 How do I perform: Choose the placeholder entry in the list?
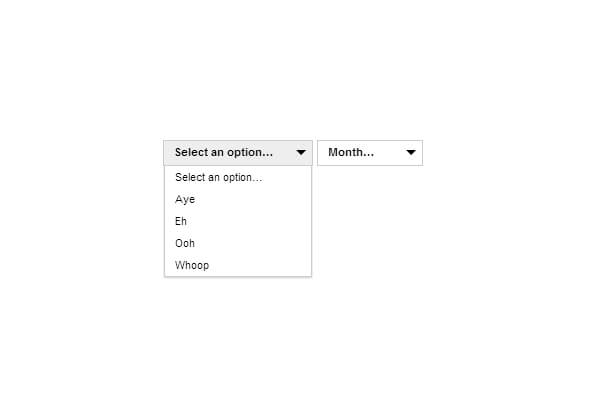pos(218,177)
